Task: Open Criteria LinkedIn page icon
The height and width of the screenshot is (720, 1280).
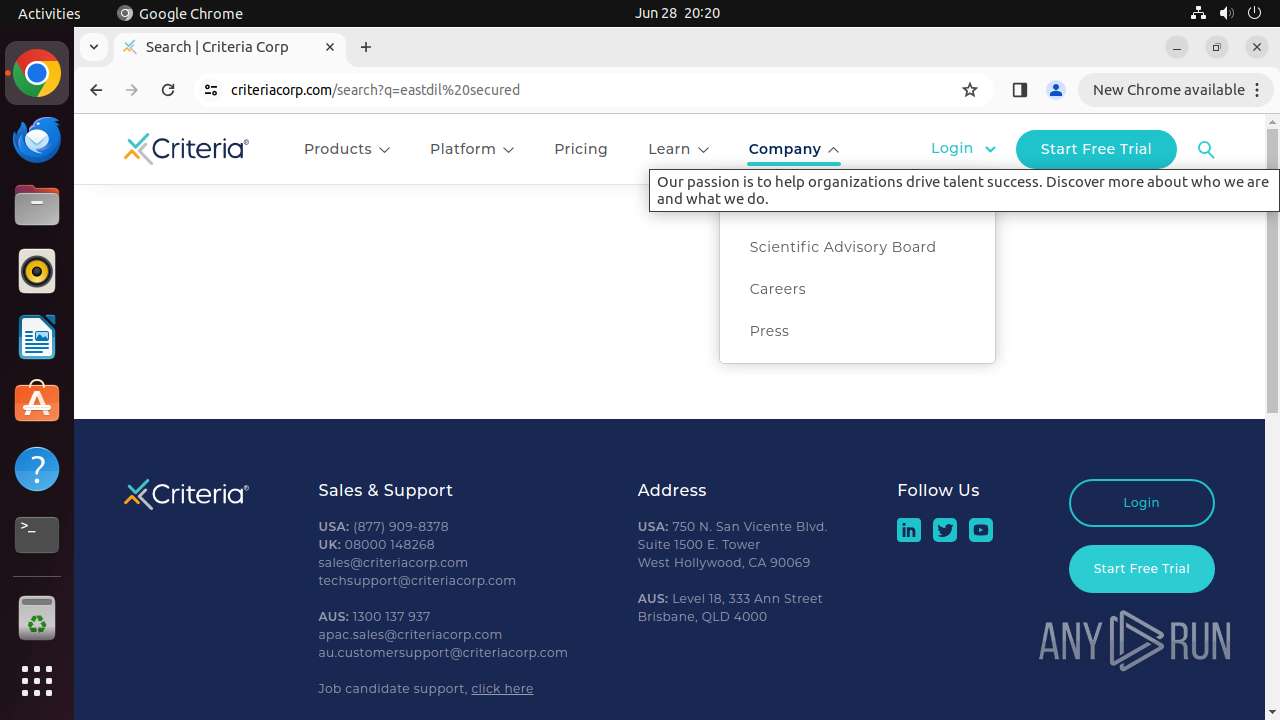Action: point(909,530)
